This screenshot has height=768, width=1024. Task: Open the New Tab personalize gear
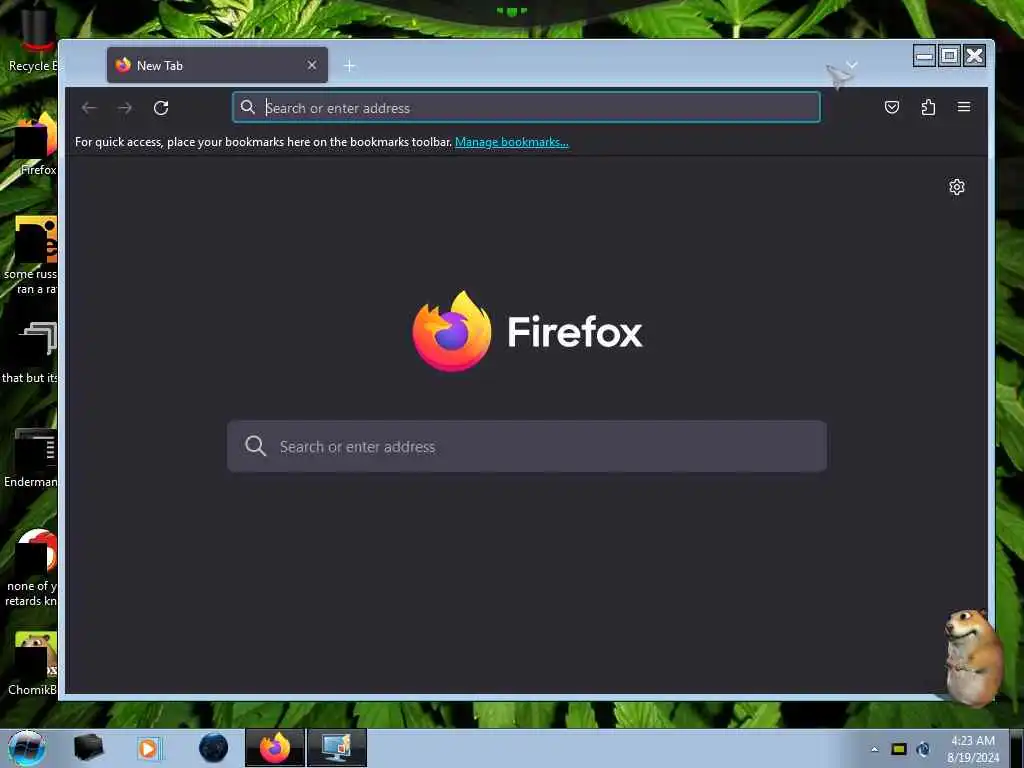957,187
